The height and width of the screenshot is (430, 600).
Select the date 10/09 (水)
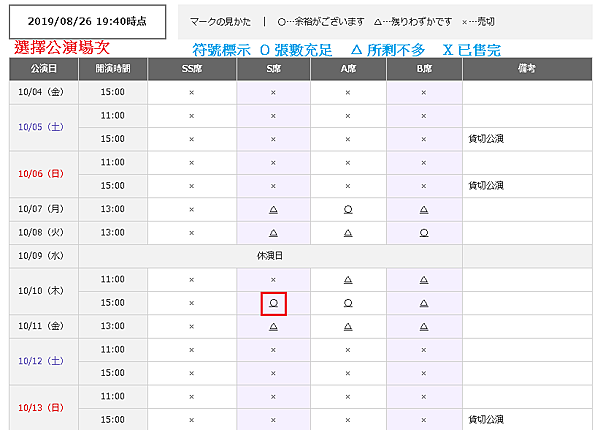[x=41, y=256]
